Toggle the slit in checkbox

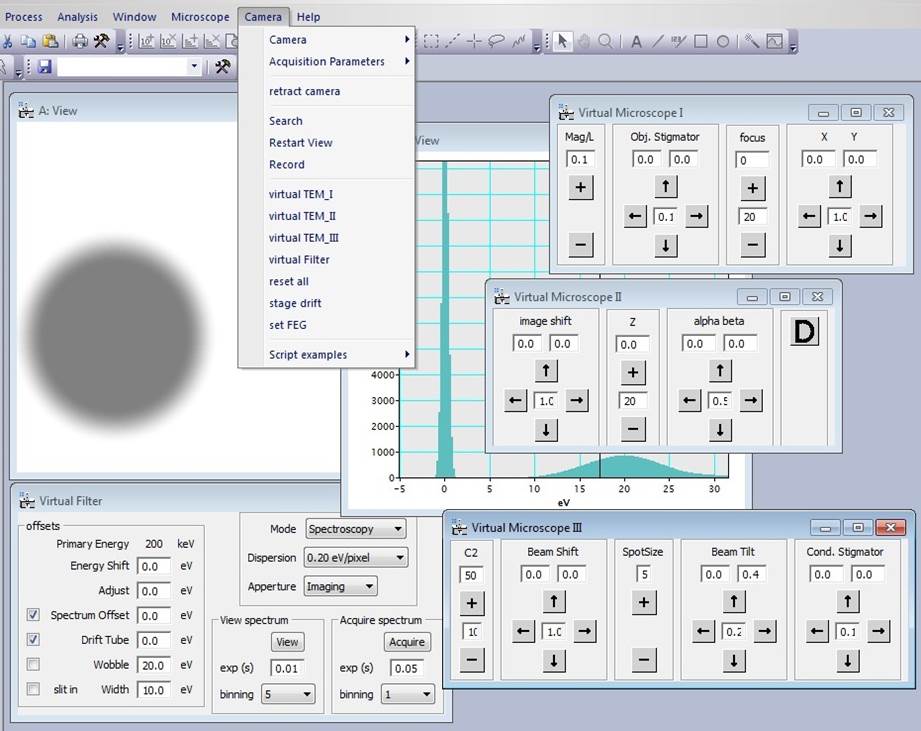33,689
